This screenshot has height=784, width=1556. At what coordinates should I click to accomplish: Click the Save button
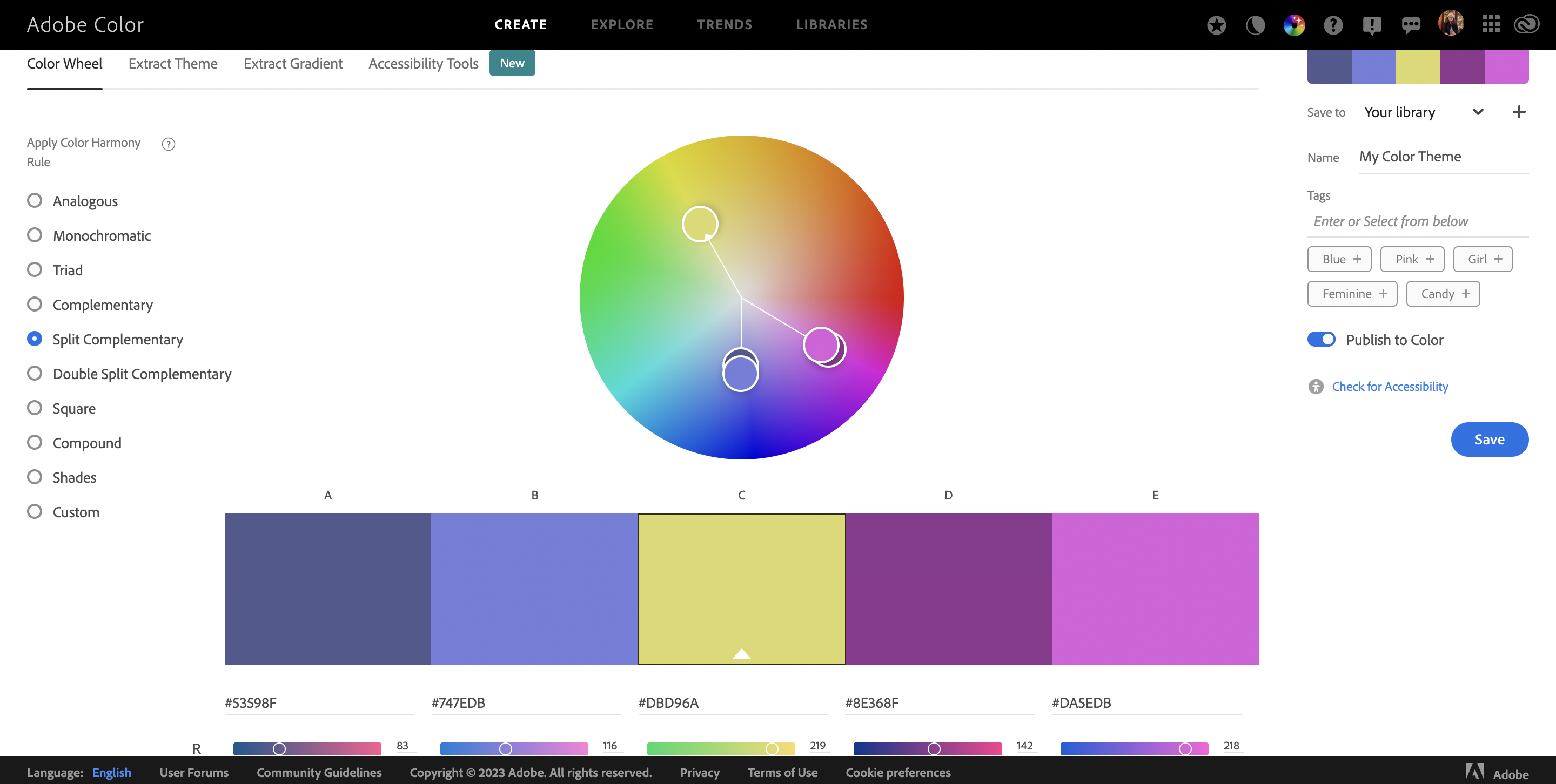(x=1490, y=440)
